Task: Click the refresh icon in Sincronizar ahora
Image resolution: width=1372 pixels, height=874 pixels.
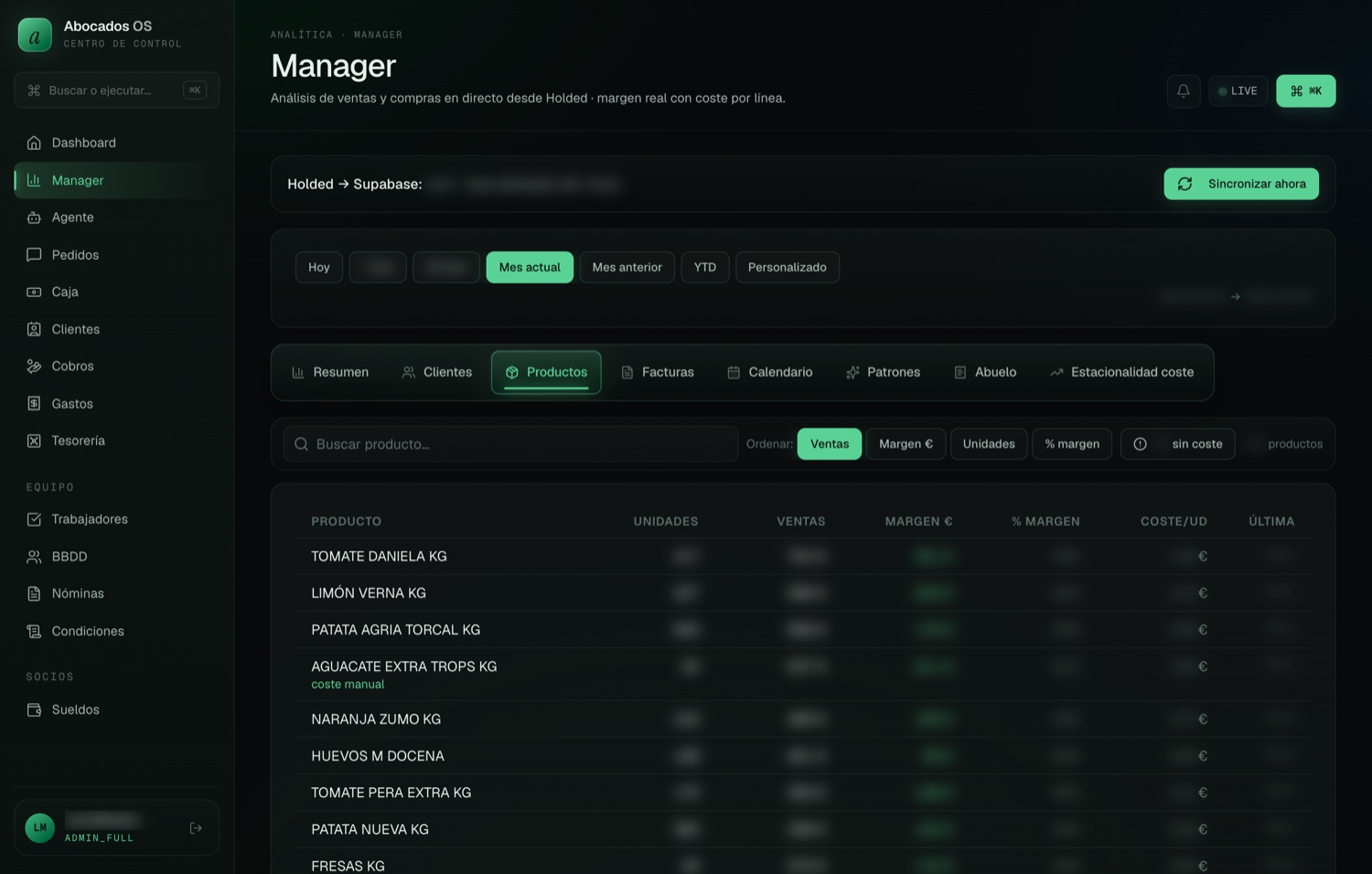Action: (1185, 184)
